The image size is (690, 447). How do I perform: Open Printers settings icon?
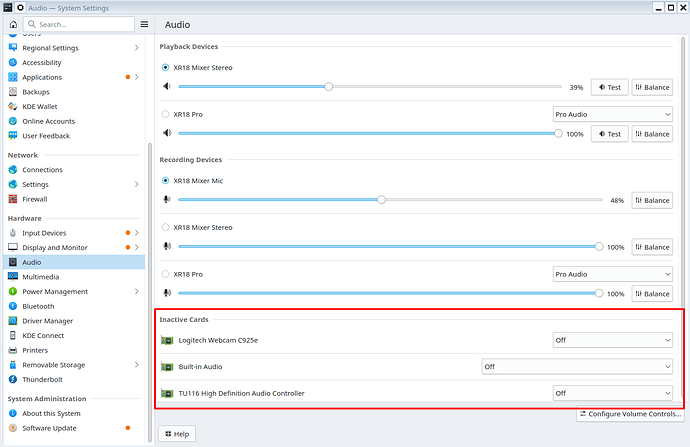pyautogui.click(x=13, y=350)
